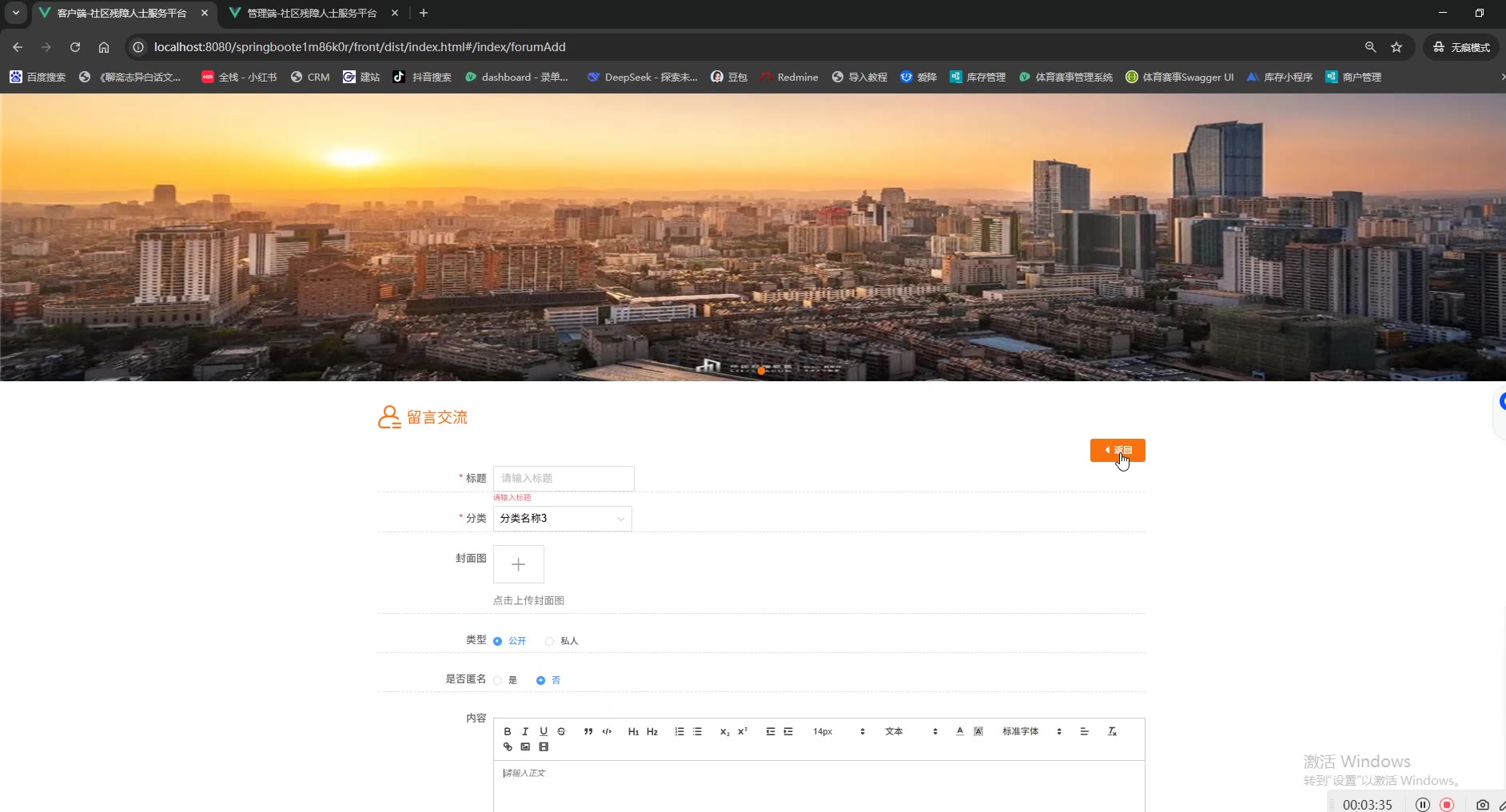Choose 是 for anonymous posting

coord(498,680)
